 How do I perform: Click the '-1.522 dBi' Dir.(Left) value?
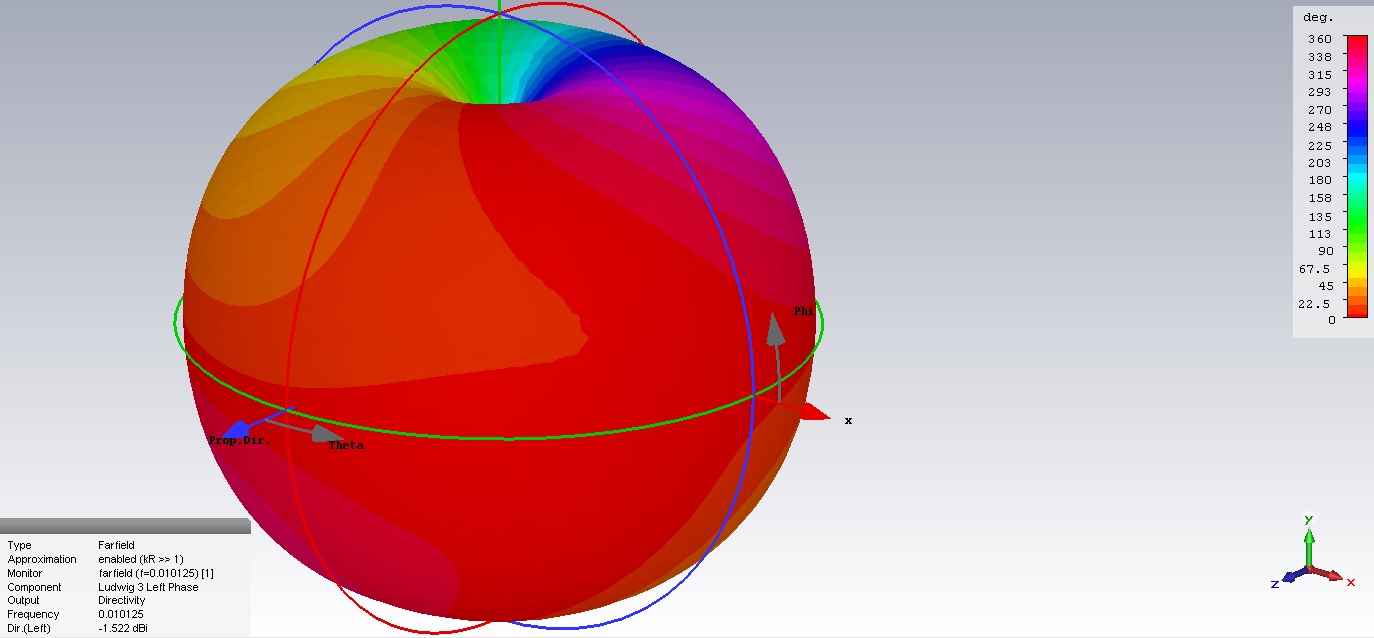(124, 628)
